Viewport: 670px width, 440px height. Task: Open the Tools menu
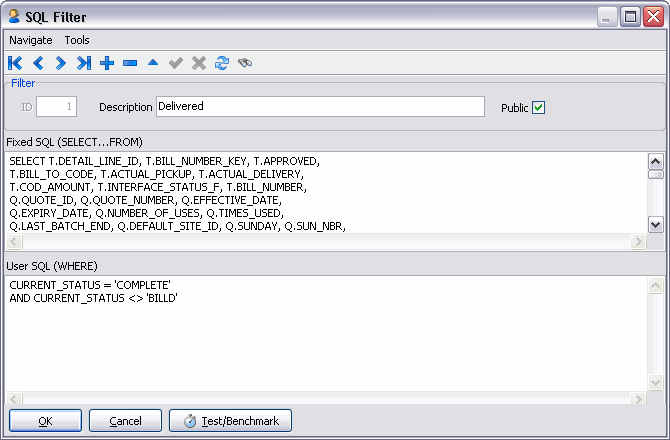tap(77, 40)
